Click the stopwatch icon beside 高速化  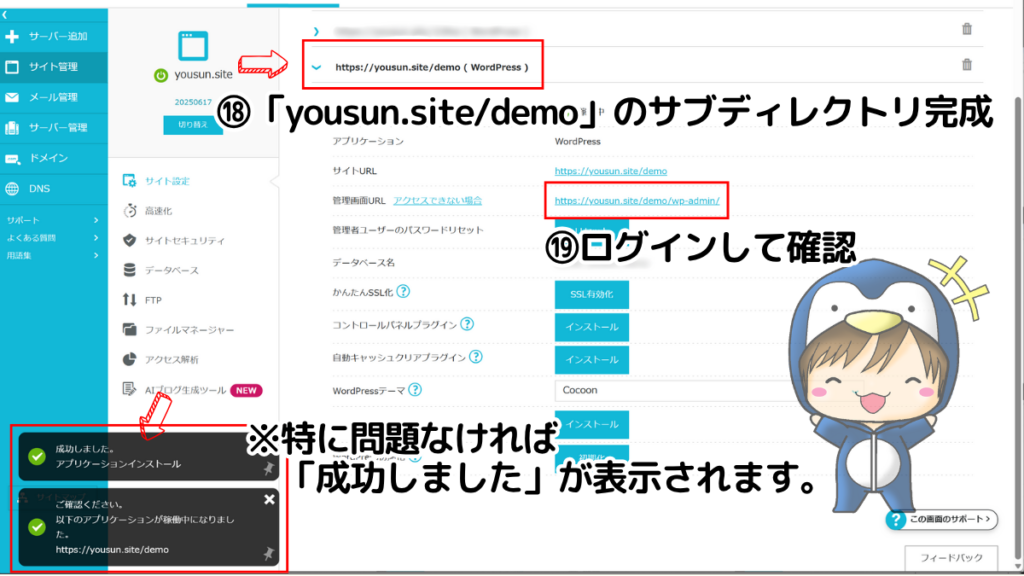129,210
